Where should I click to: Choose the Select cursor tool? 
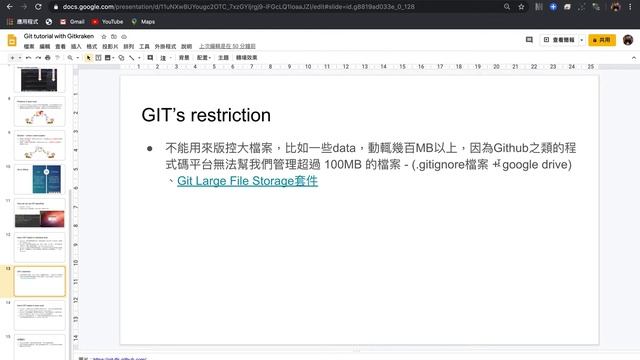pyautogui.click(x=89, y=58)
